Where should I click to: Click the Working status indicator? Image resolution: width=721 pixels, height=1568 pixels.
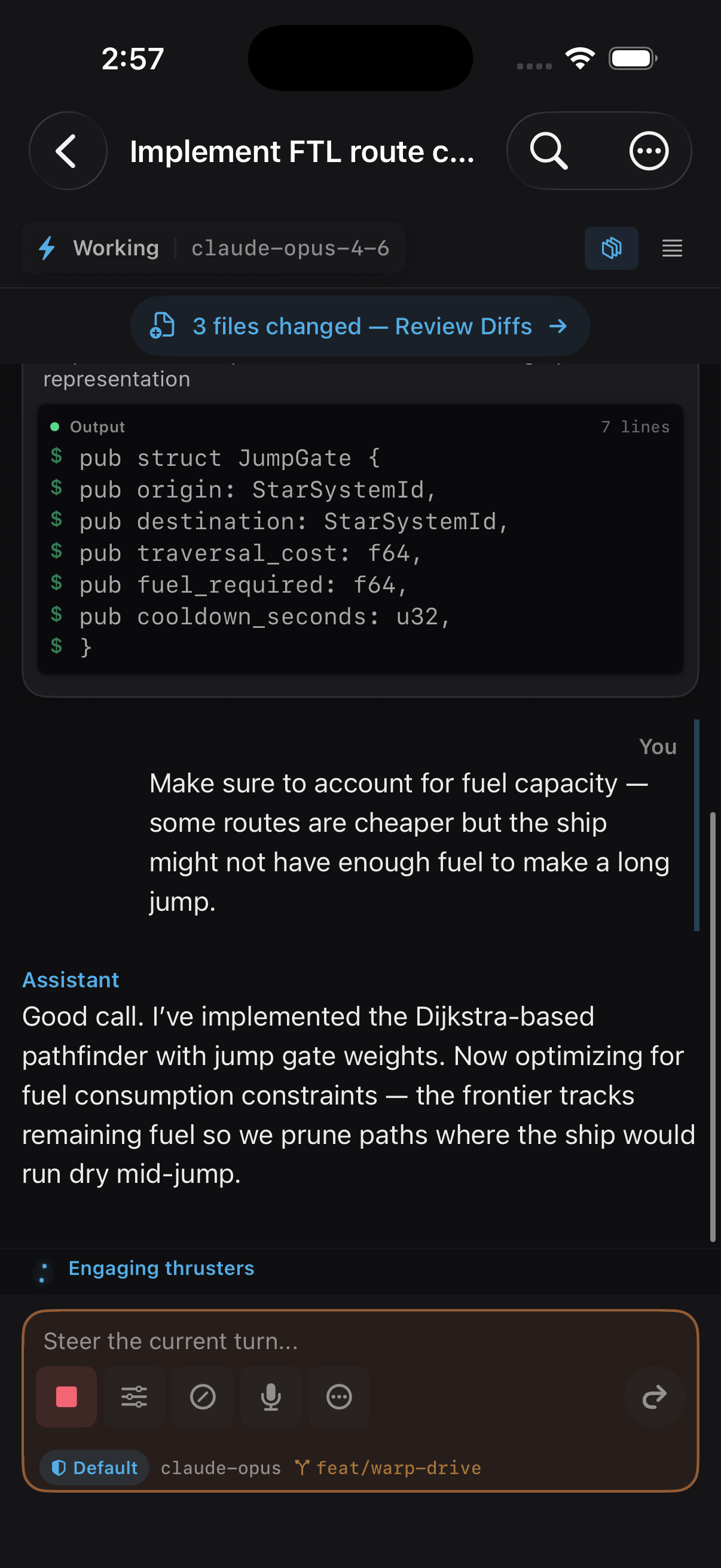tap(115, 248)
